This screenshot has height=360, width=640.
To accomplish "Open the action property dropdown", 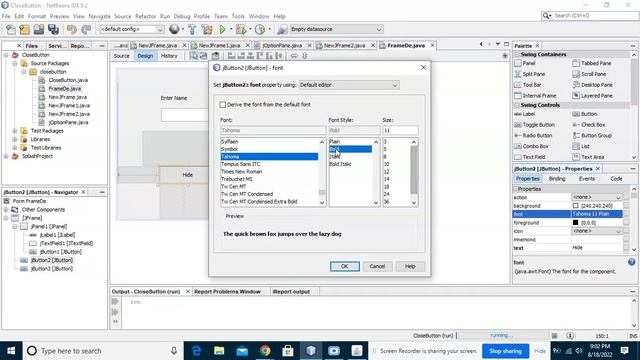I will 597,197.
